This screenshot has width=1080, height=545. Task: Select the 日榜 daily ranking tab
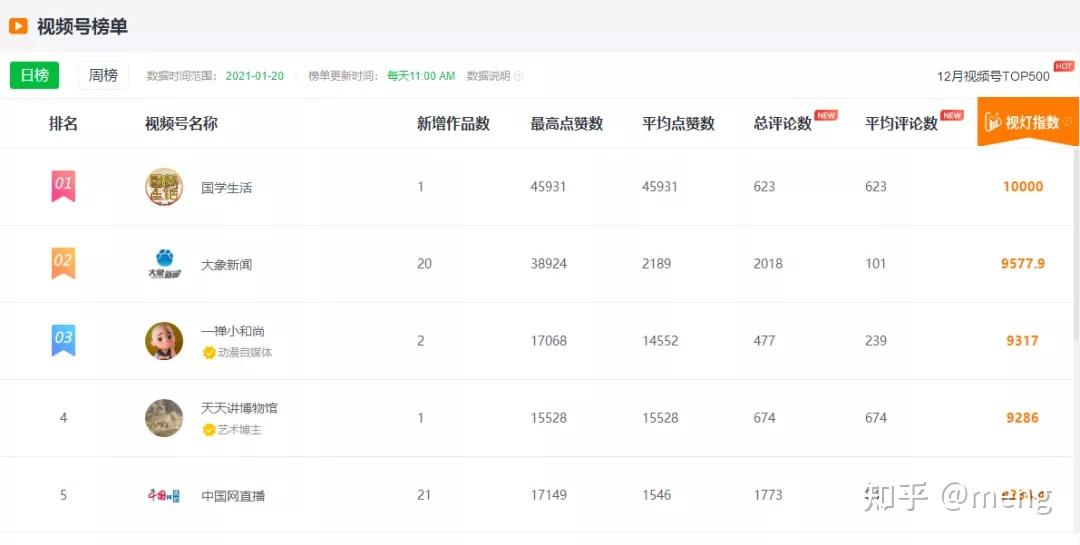(34, 76)
